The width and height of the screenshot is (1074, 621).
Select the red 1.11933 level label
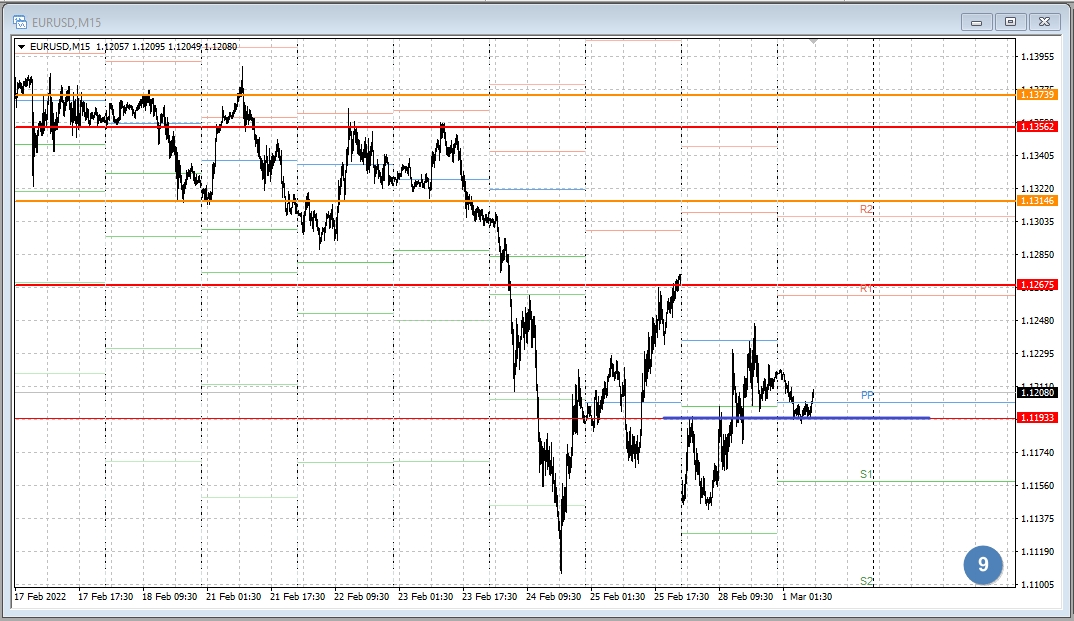[1036, 417]
